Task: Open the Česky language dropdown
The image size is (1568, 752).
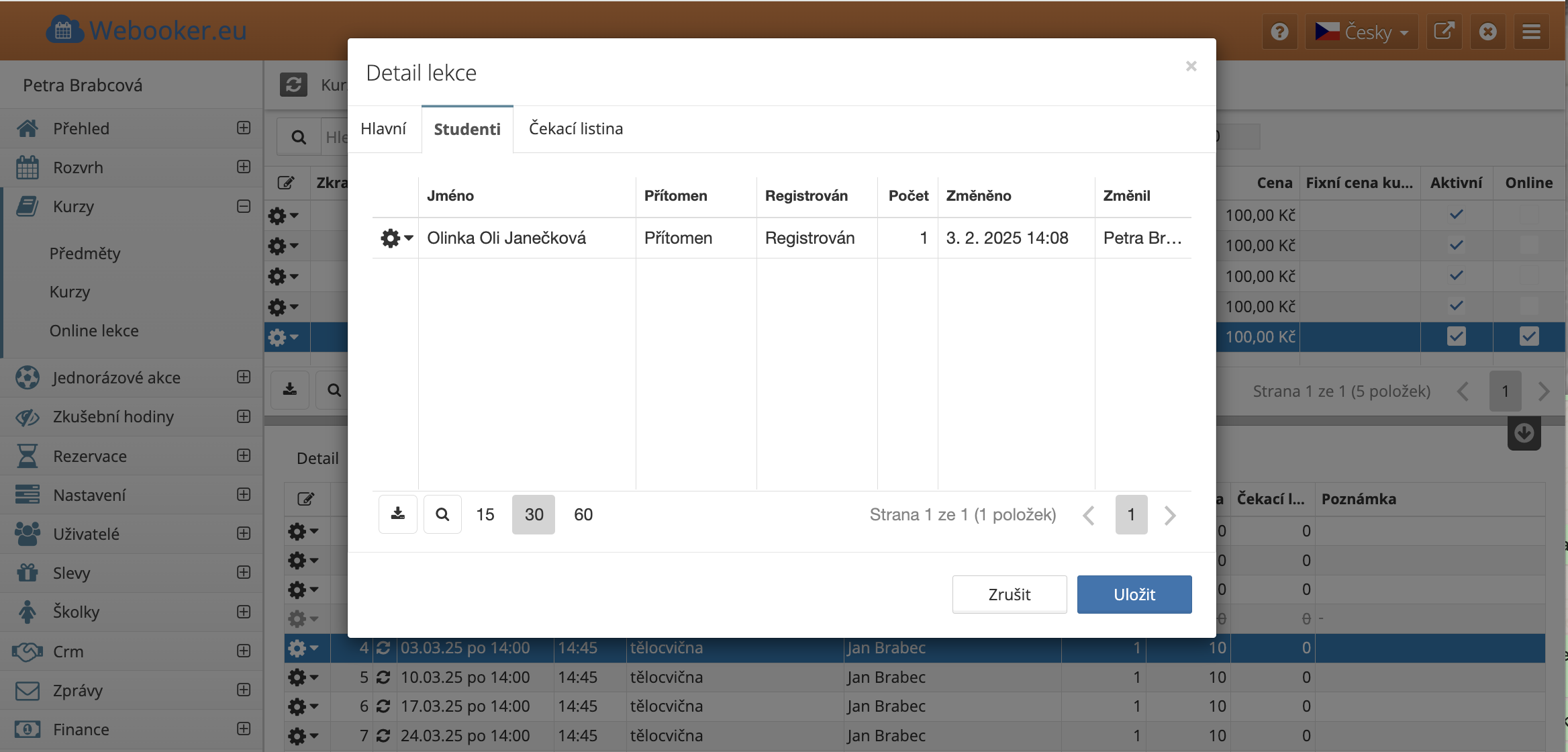Action: click(1361, 32)
